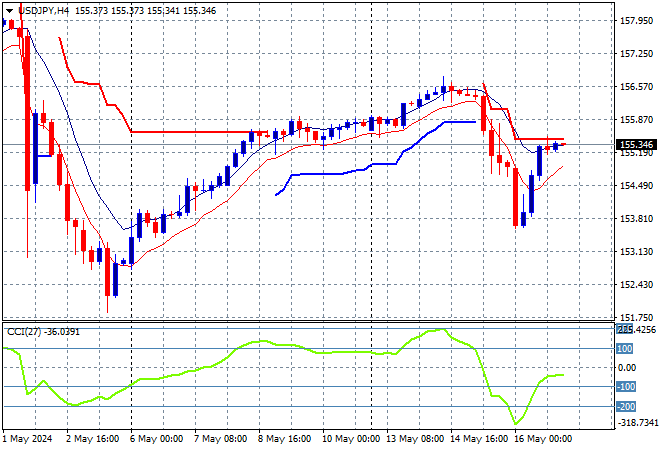Screen dimensions: 660x450
Task: Click the 152.430 price axis label
Action: click(636, 285)
